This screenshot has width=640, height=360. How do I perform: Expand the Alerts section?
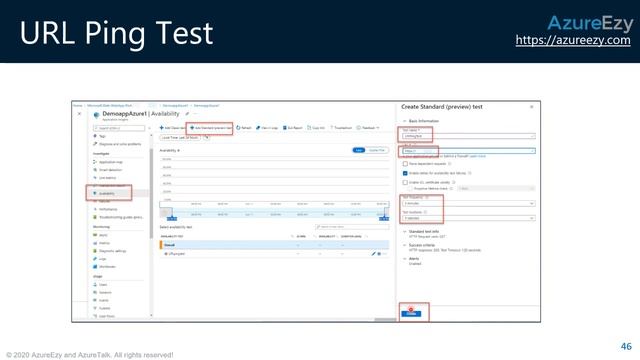click(x=411, y=259)
